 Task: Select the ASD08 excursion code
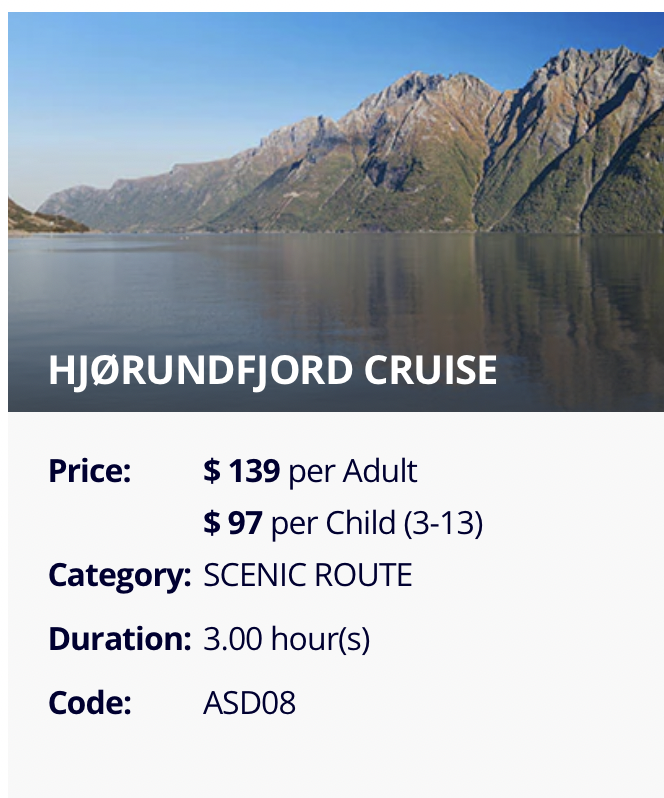coord(249,703)
